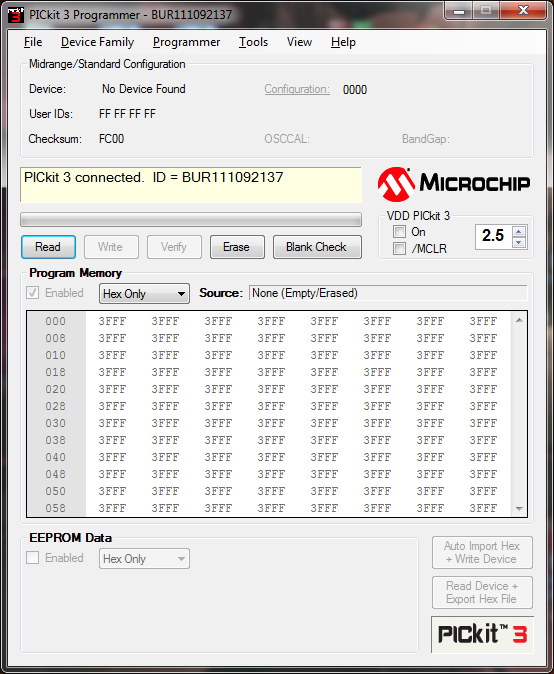This screenshot has height=674, width=554.
Task: Click the Microchip logo
Action: click(x=453, y=184)
